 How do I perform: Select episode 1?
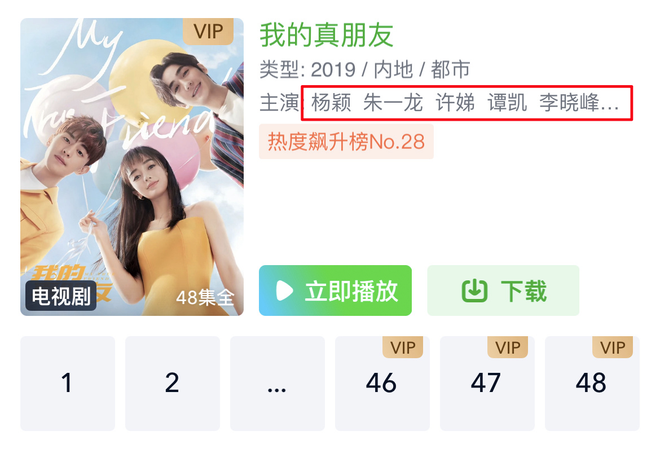click(x=68, y=383)
